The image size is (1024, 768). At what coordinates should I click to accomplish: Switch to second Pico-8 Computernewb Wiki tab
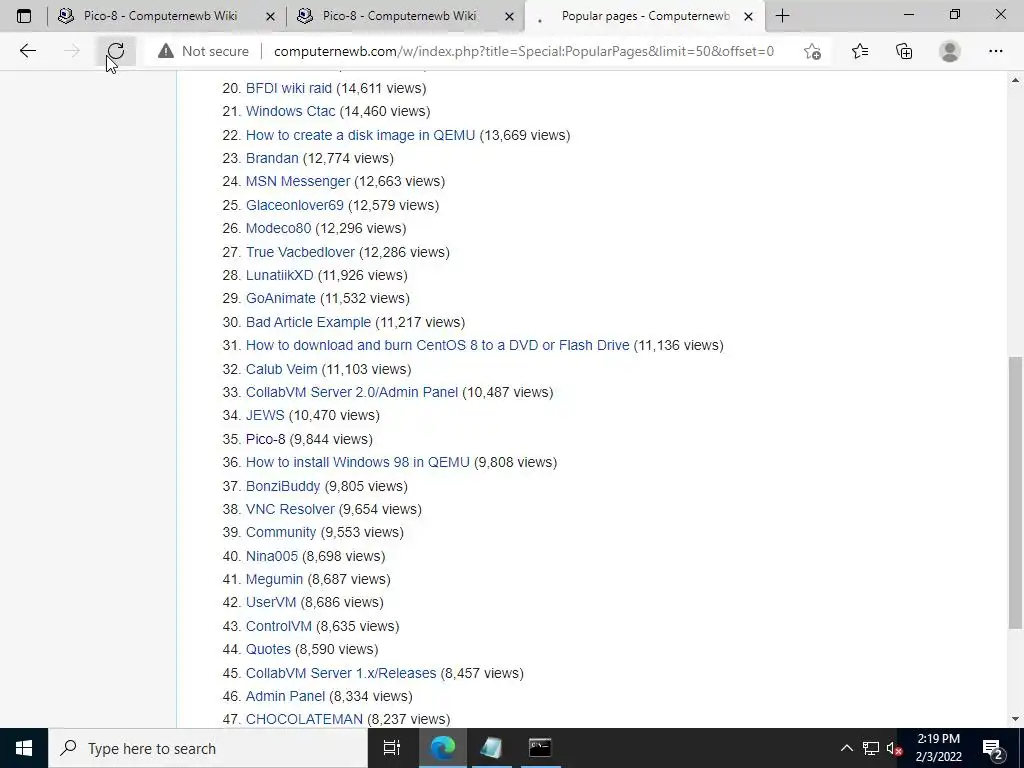point(399,16)
